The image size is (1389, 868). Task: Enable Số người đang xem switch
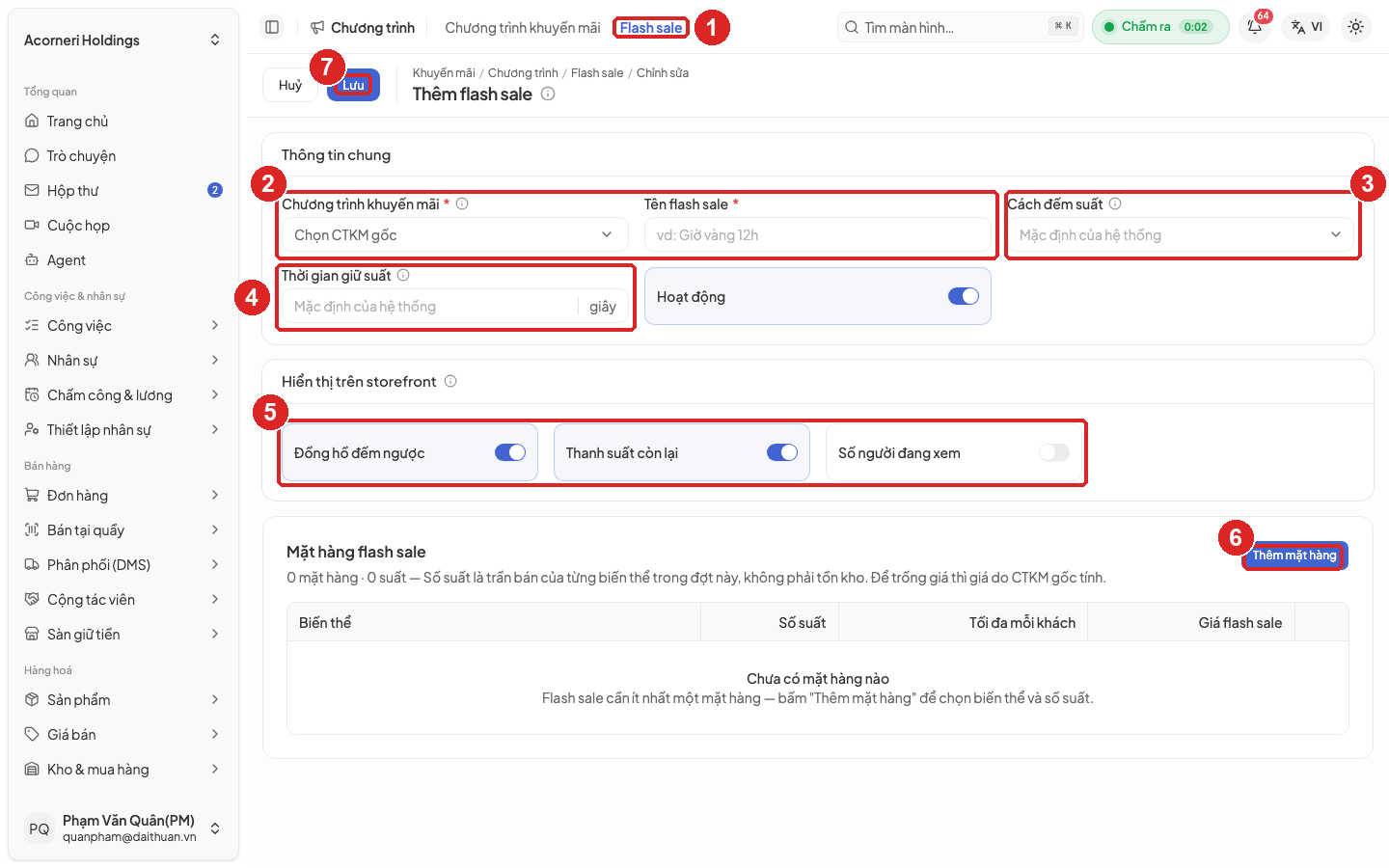click(1054, 452)
